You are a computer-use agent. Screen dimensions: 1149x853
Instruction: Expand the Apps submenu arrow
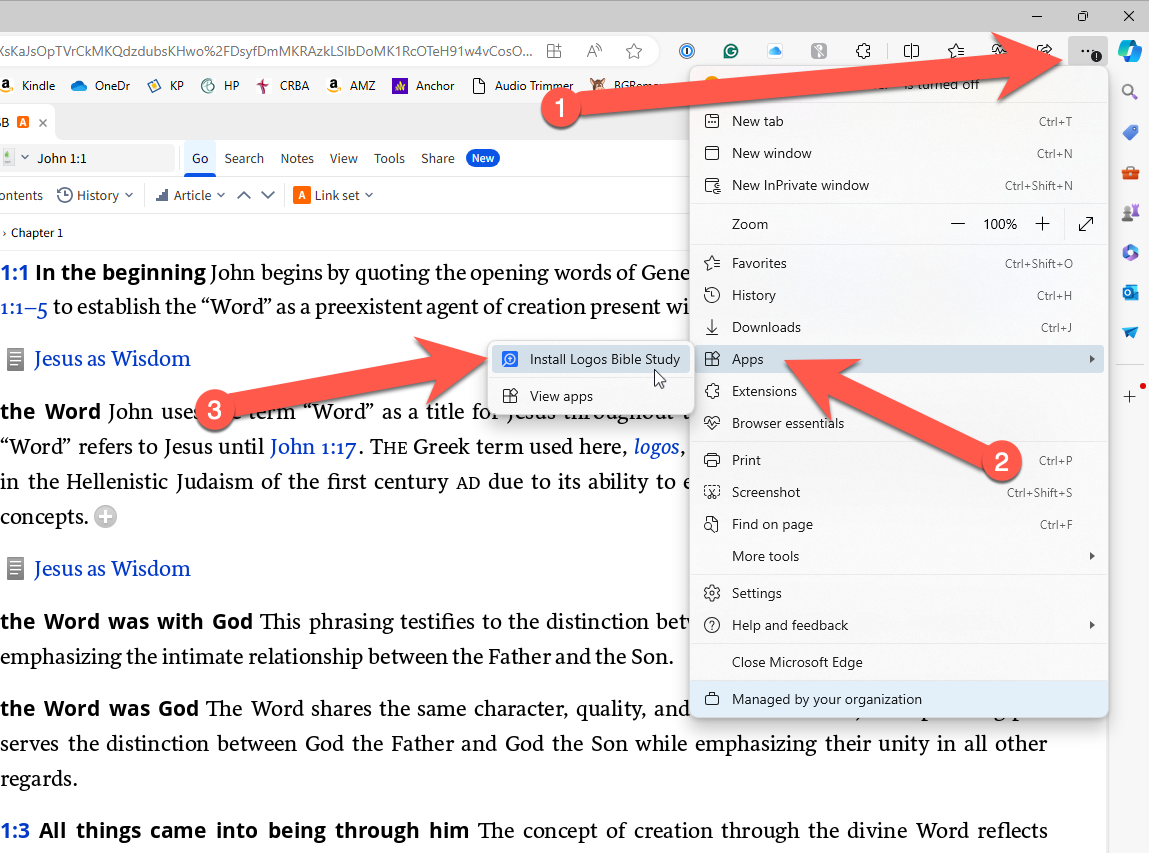[x=1092, y=359]
